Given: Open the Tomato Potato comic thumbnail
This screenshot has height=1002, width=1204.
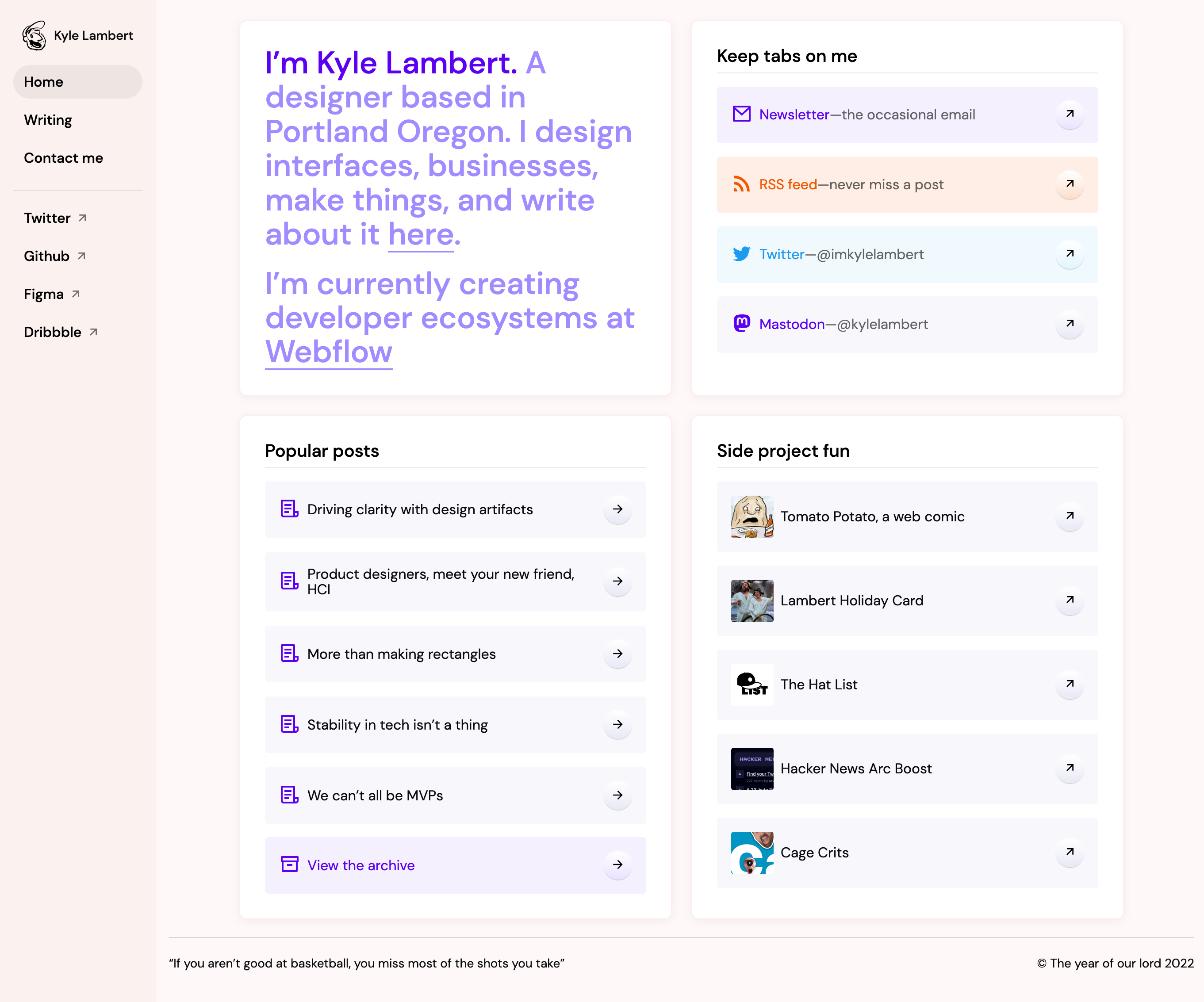Looking at the screenshot, I should pos(752,516).
